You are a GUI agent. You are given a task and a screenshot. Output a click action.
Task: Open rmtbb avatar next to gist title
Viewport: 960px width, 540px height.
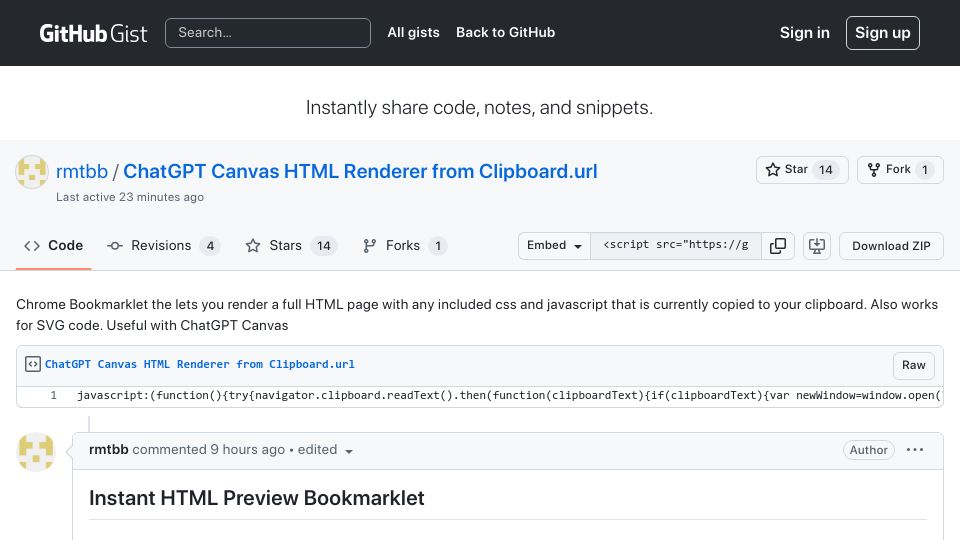coord(32,172)
